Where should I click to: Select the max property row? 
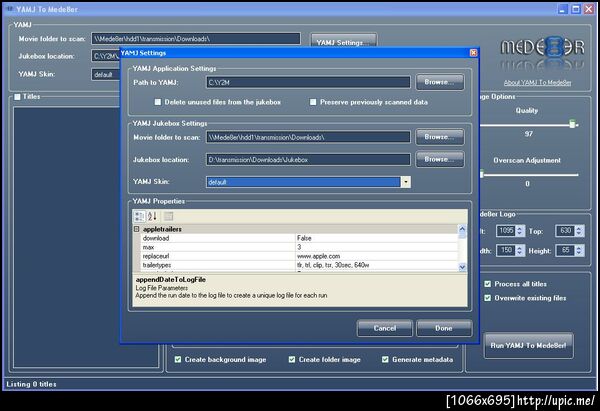[x=299, y=247]
